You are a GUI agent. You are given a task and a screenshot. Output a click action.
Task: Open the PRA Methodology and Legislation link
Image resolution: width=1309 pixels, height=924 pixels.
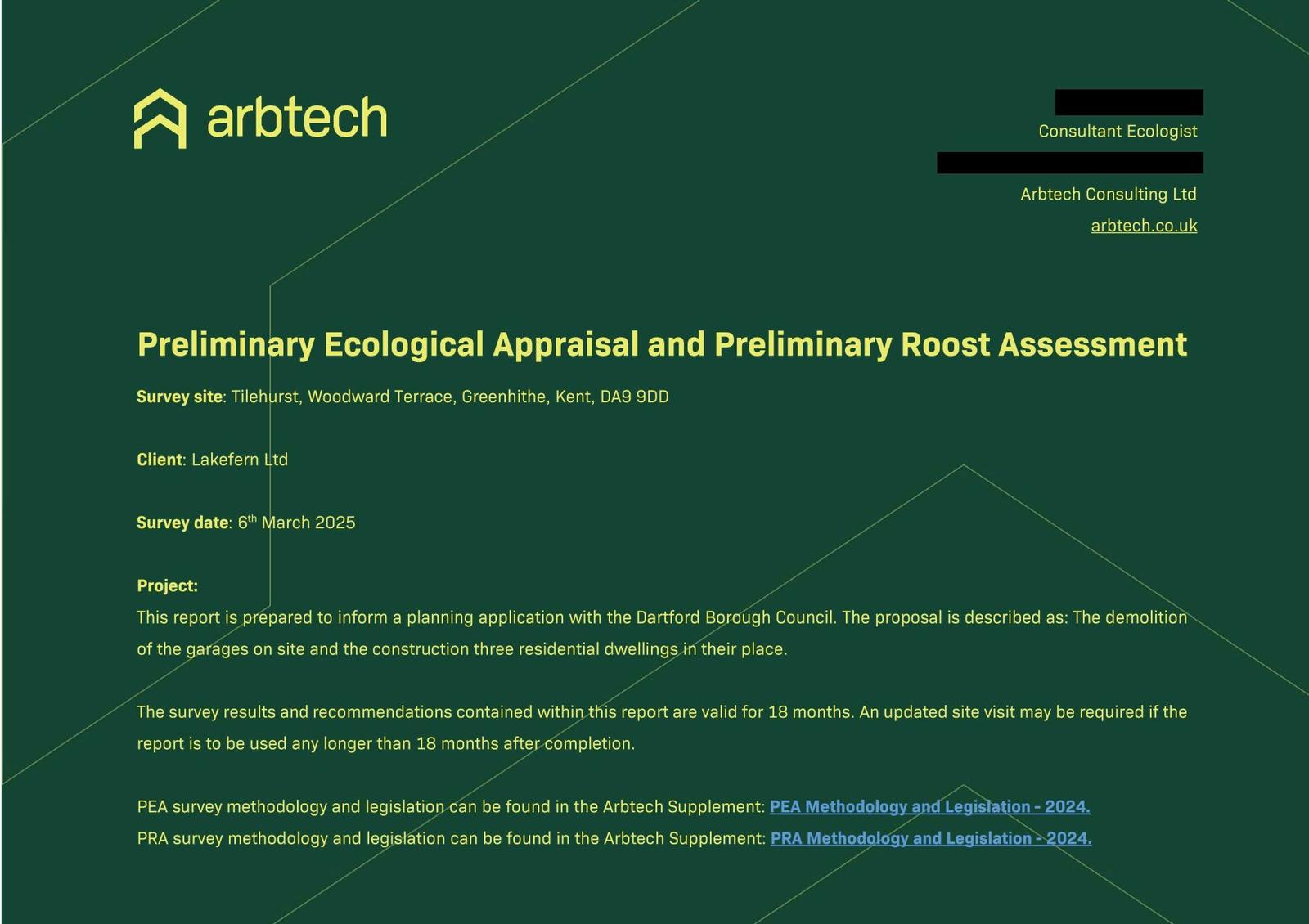tap(931, 839)
